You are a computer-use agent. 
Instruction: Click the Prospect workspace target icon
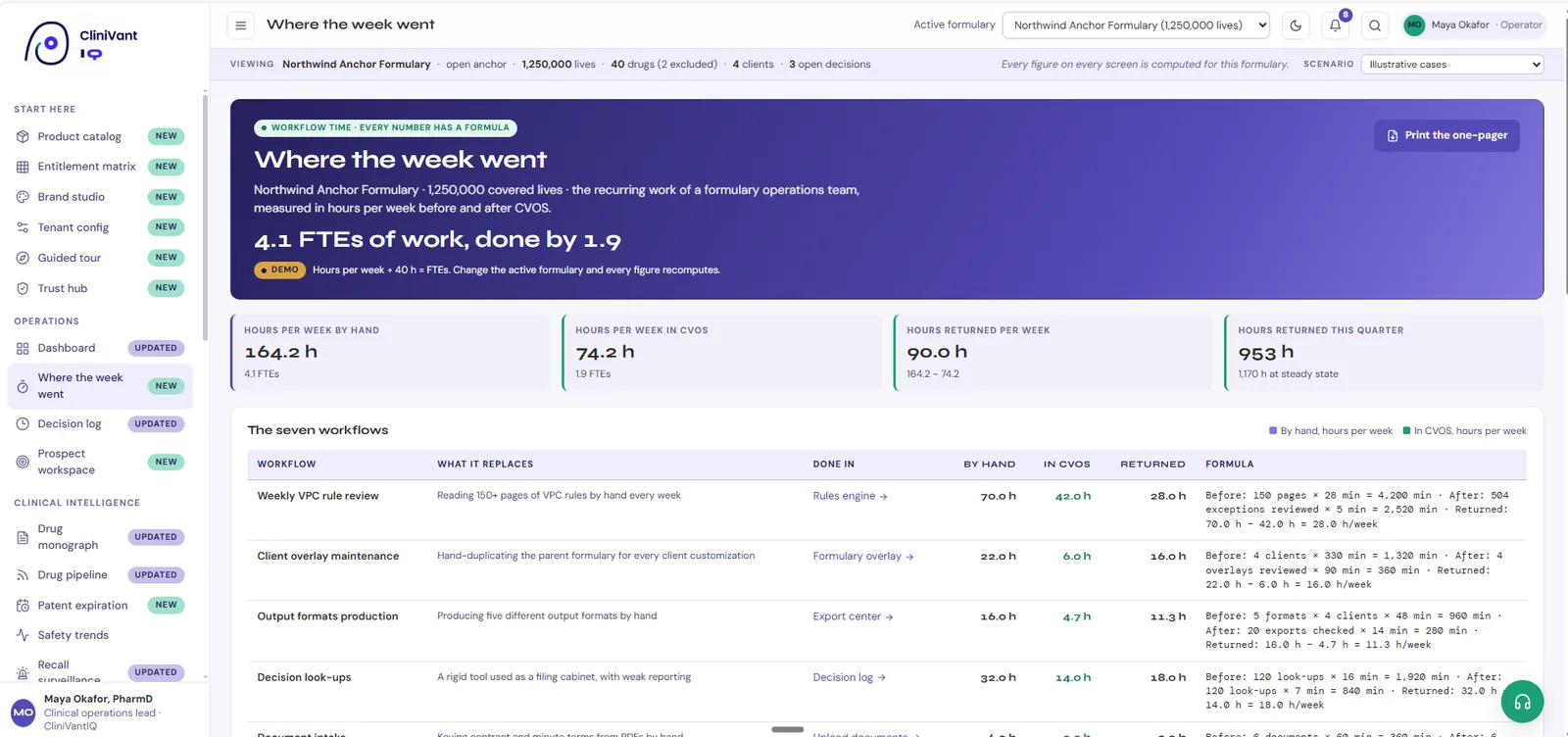pyautogui.click(x=23, y=463)
